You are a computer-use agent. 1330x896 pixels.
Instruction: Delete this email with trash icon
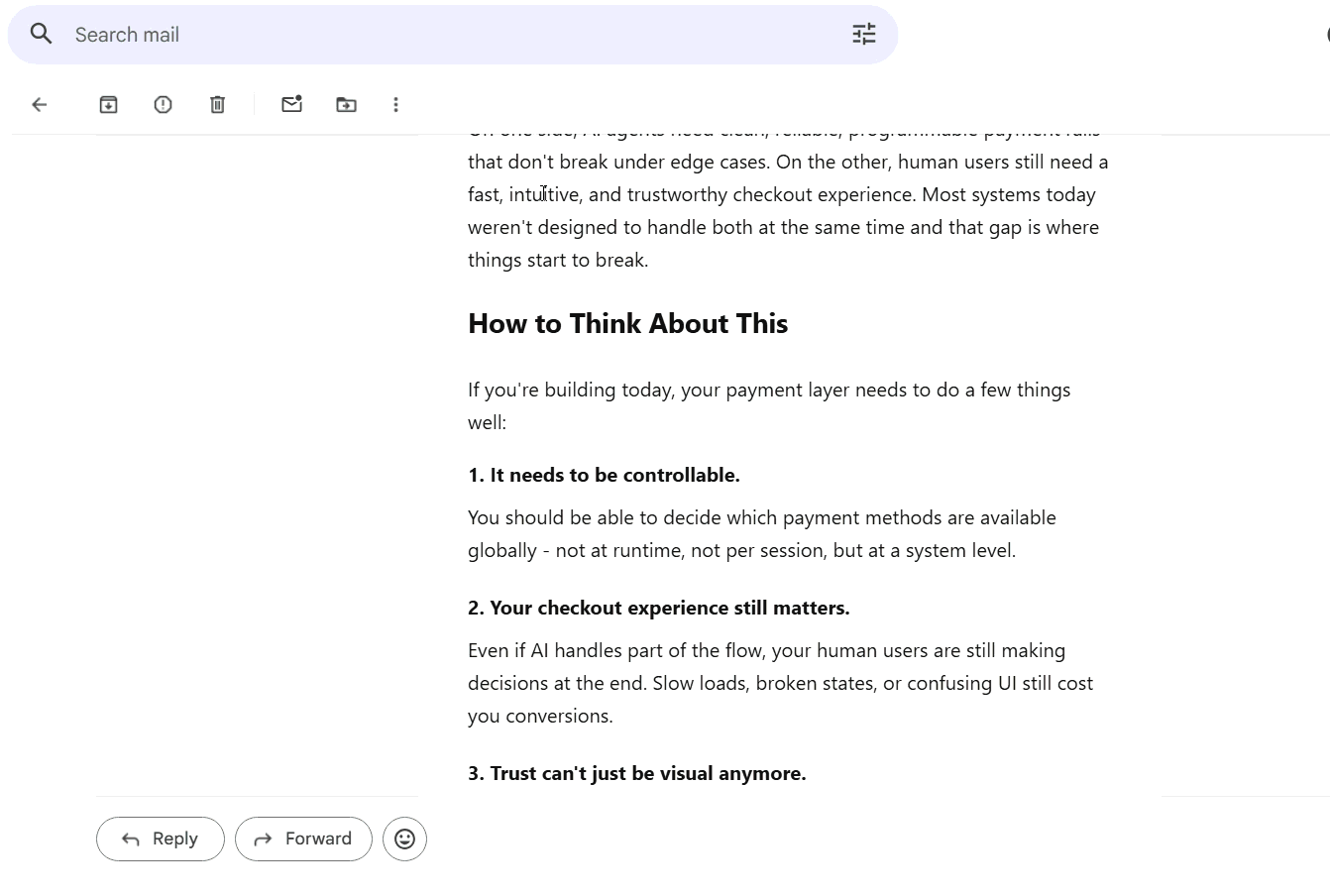[218, 104]
